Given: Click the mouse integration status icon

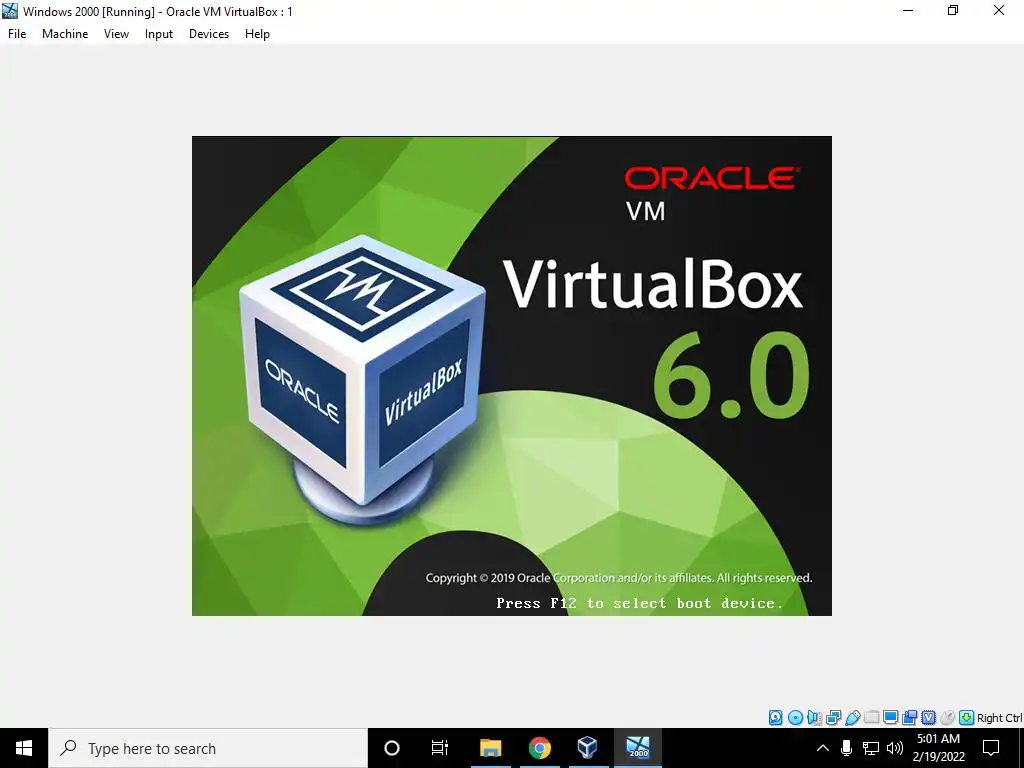Looking at the screenshot, I should pyautogui.click(x=947, y=718).
